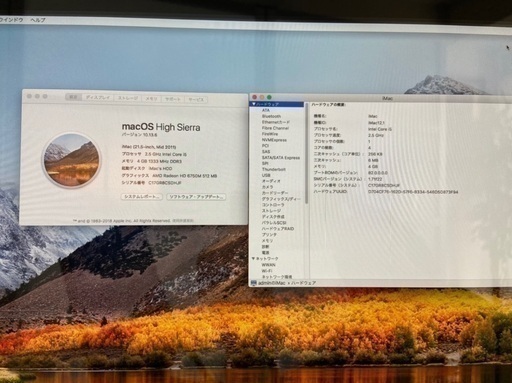Viewport: 512px width, 383px height.
Task: Select NVMExpress in the sidebar
Action: coord(274,140)
